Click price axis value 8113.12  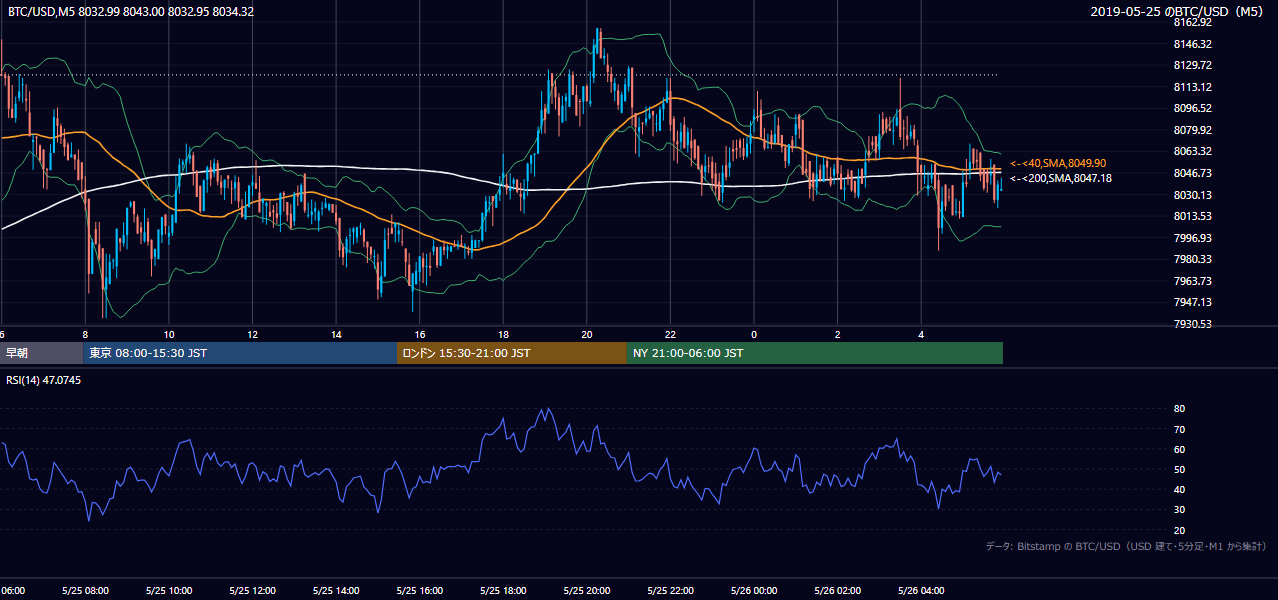click(1192, 87)
